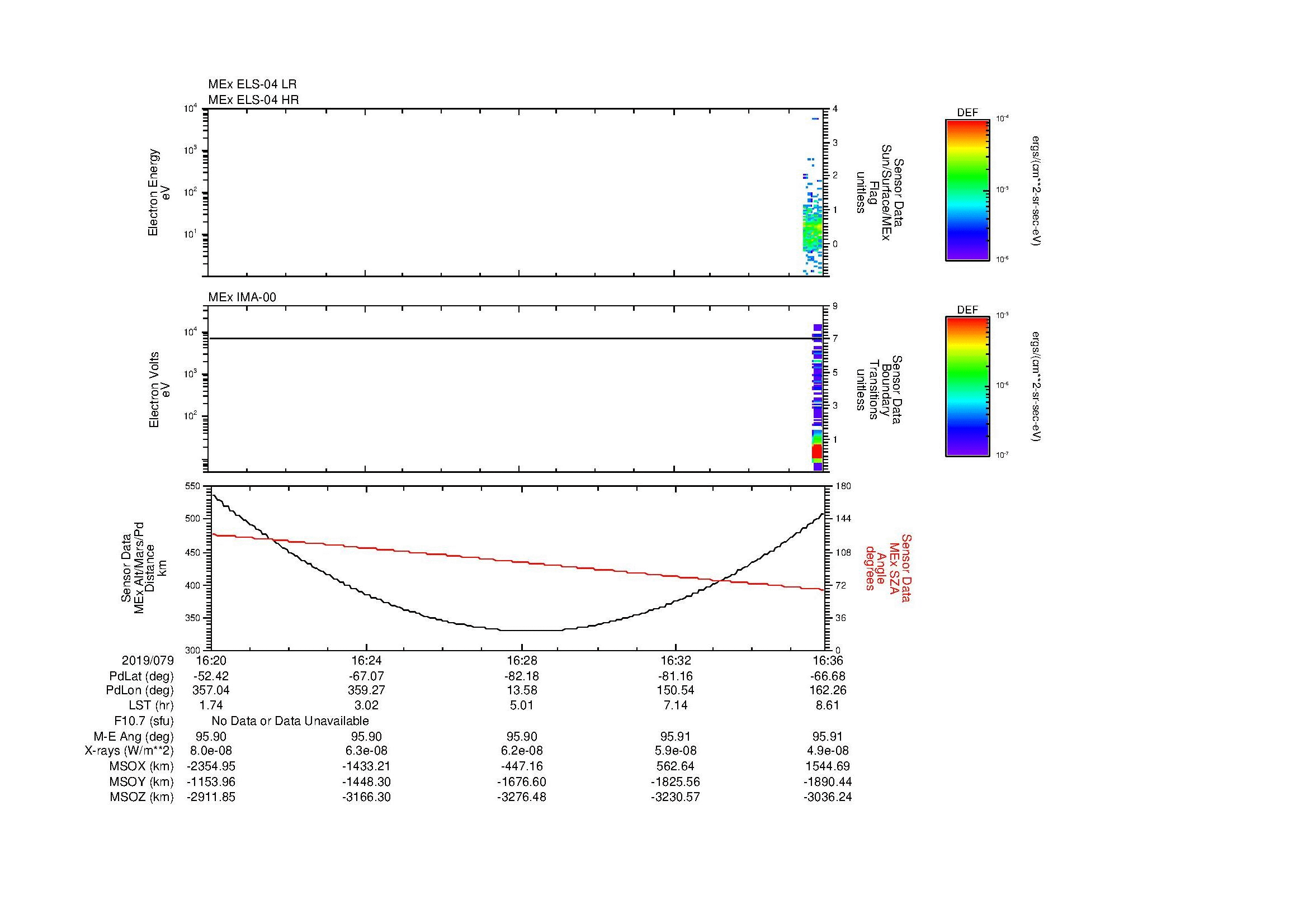This screenshot has width=1308, height=924.
Task: Click the top DEF color bar legend
Action: click(x=967, y=189)
